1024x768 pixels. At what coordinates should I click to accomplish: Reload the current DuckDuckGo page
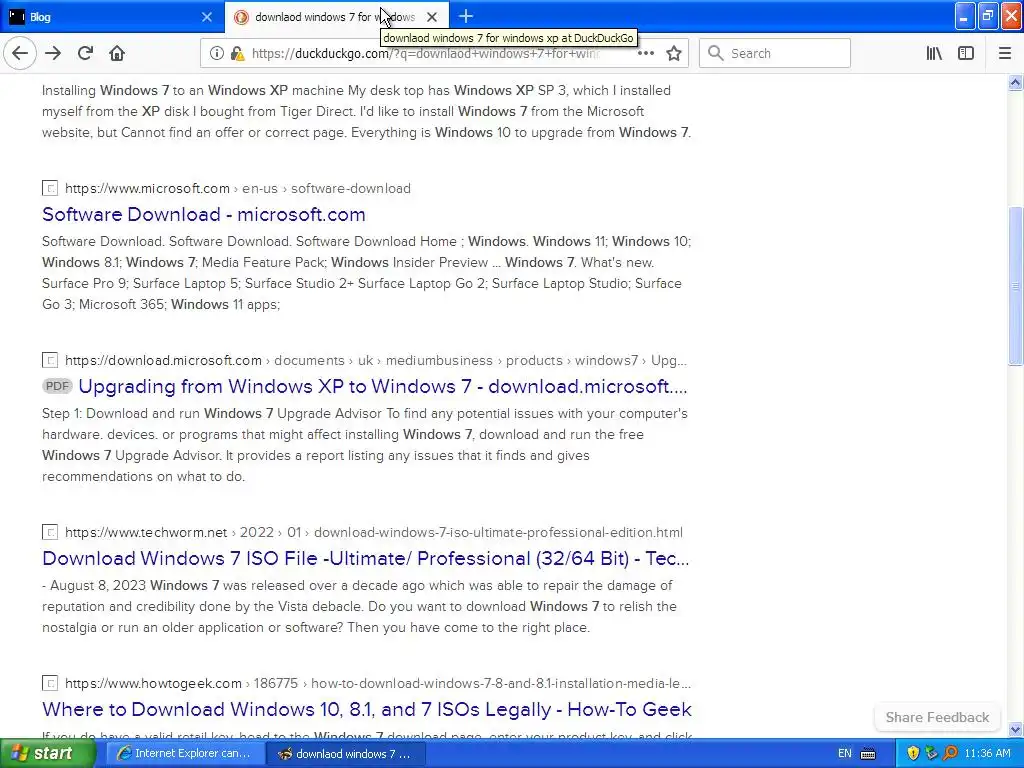85,54
